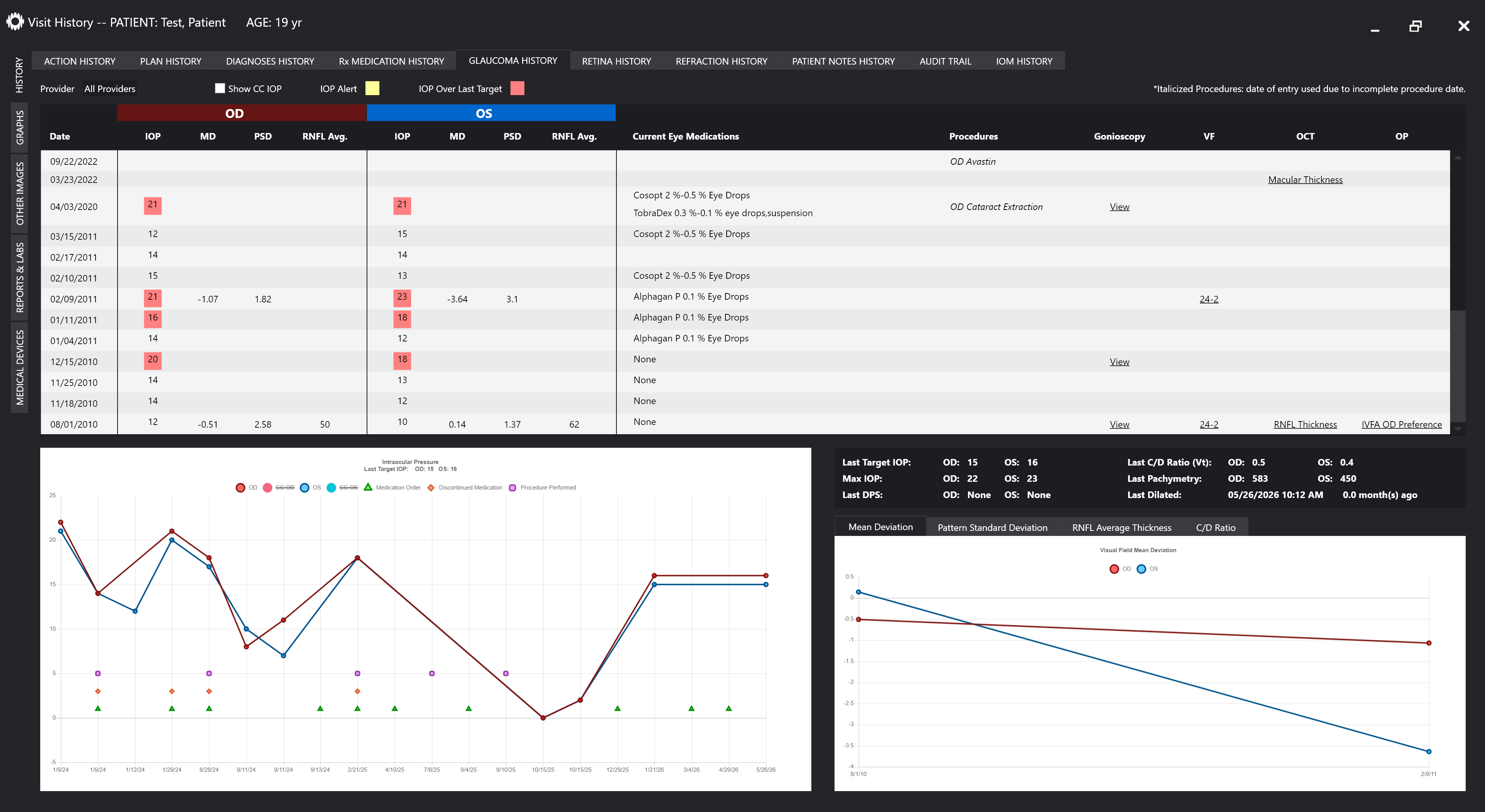
Task: Open 24-2 VF link for 08/01/2010
Action: point(1209,425)
